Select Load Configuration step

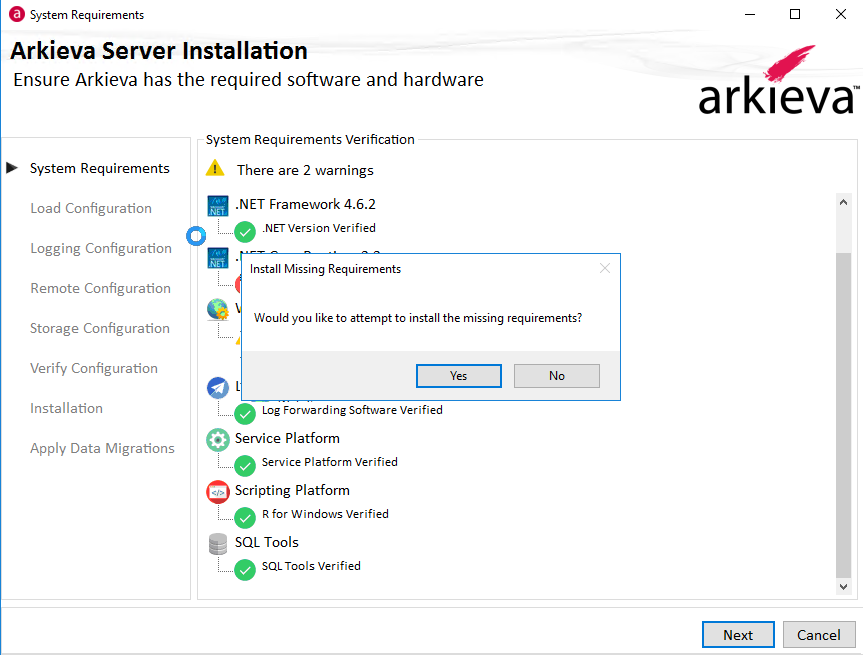91,208
